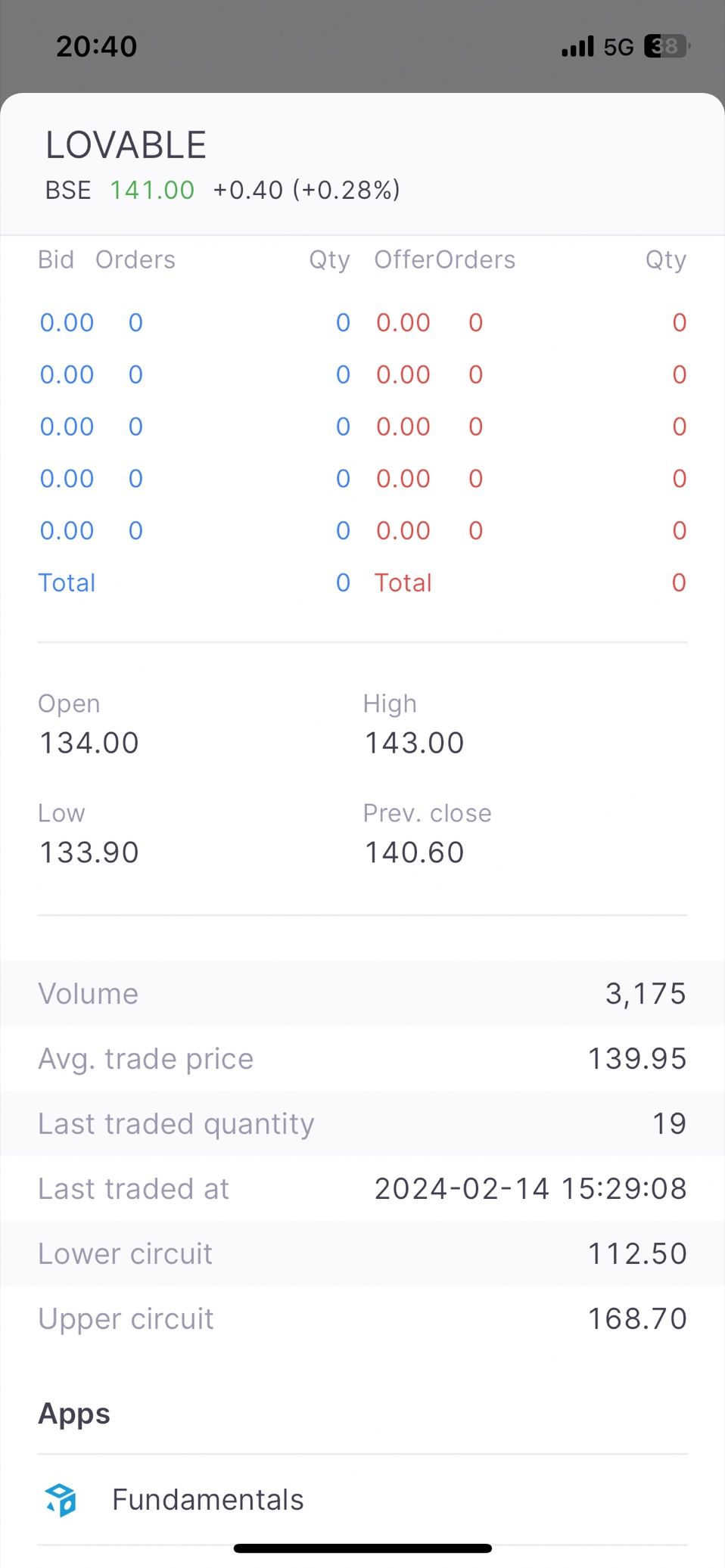The image size is (725, 1568).
Task: Select the Avg. trade price row
Action: [x=362, y=1059]
